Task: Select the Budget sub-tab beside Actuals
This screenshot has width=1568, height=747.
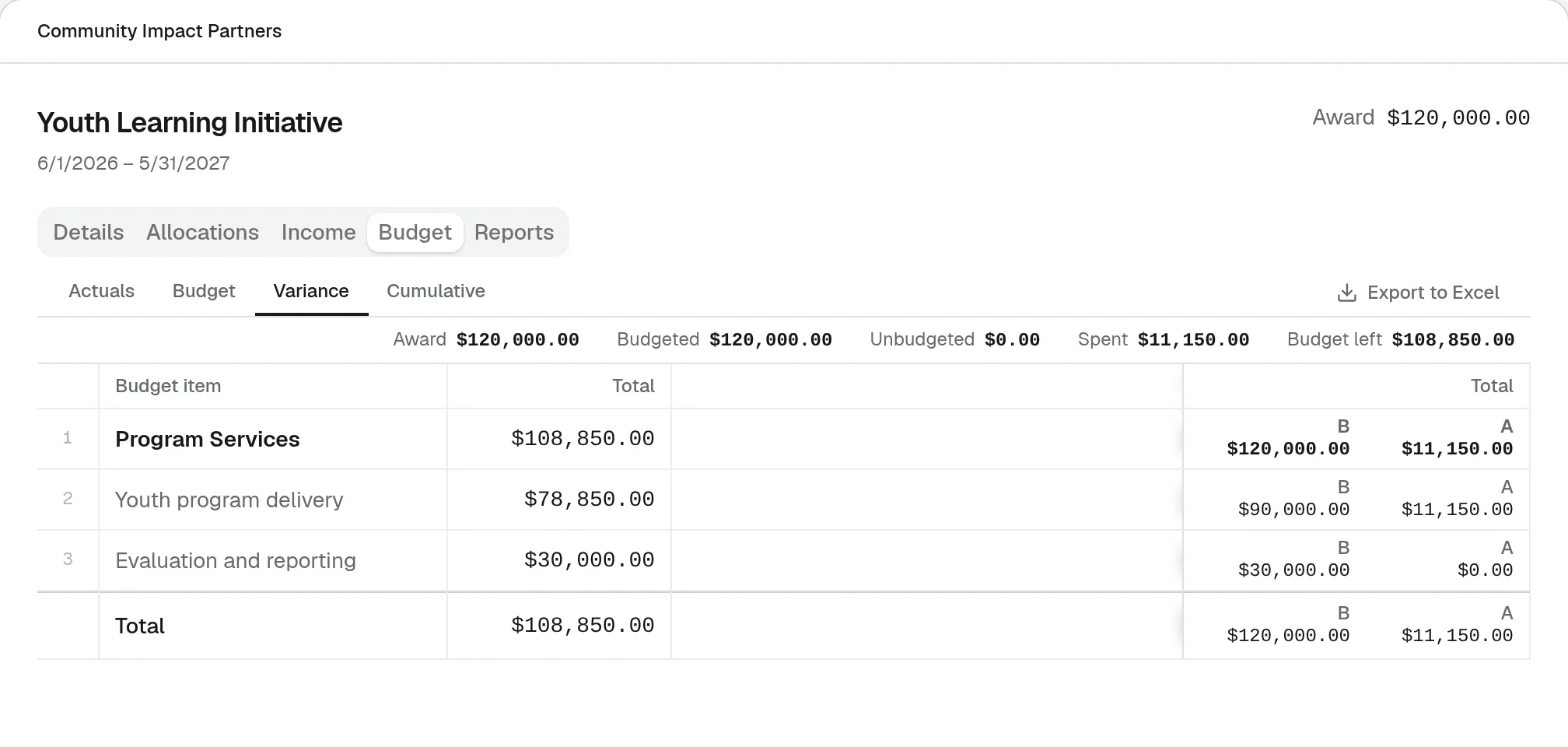Action: 204,291
